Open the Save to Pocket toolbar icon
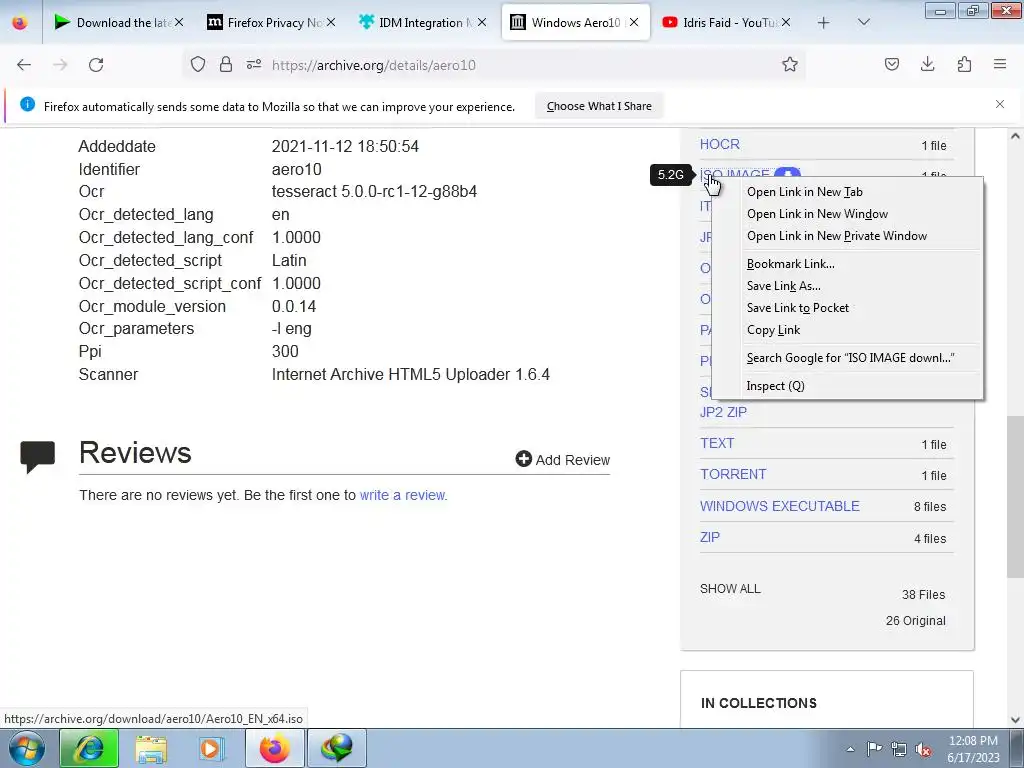1024x768 pixels. 892,65
